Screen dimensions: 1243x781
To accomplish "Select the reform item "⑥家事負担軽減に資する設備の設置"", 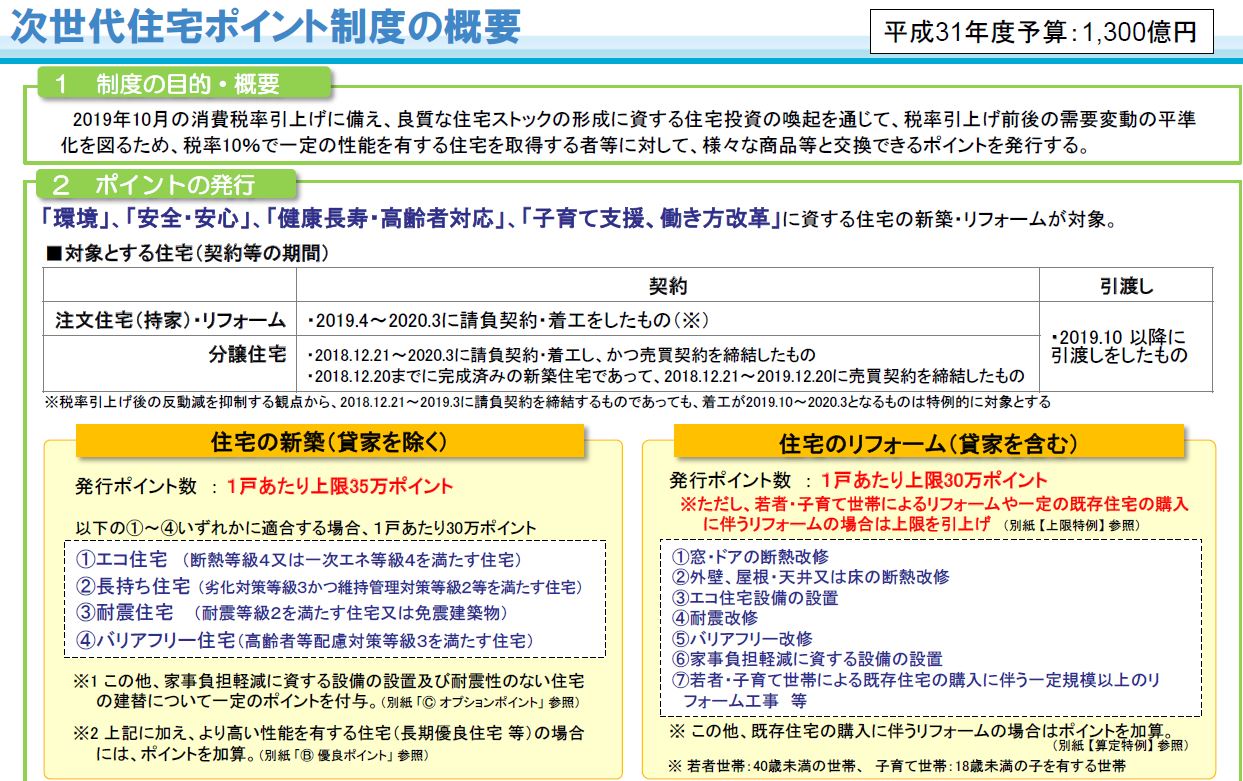I will (x=806, y=659).
